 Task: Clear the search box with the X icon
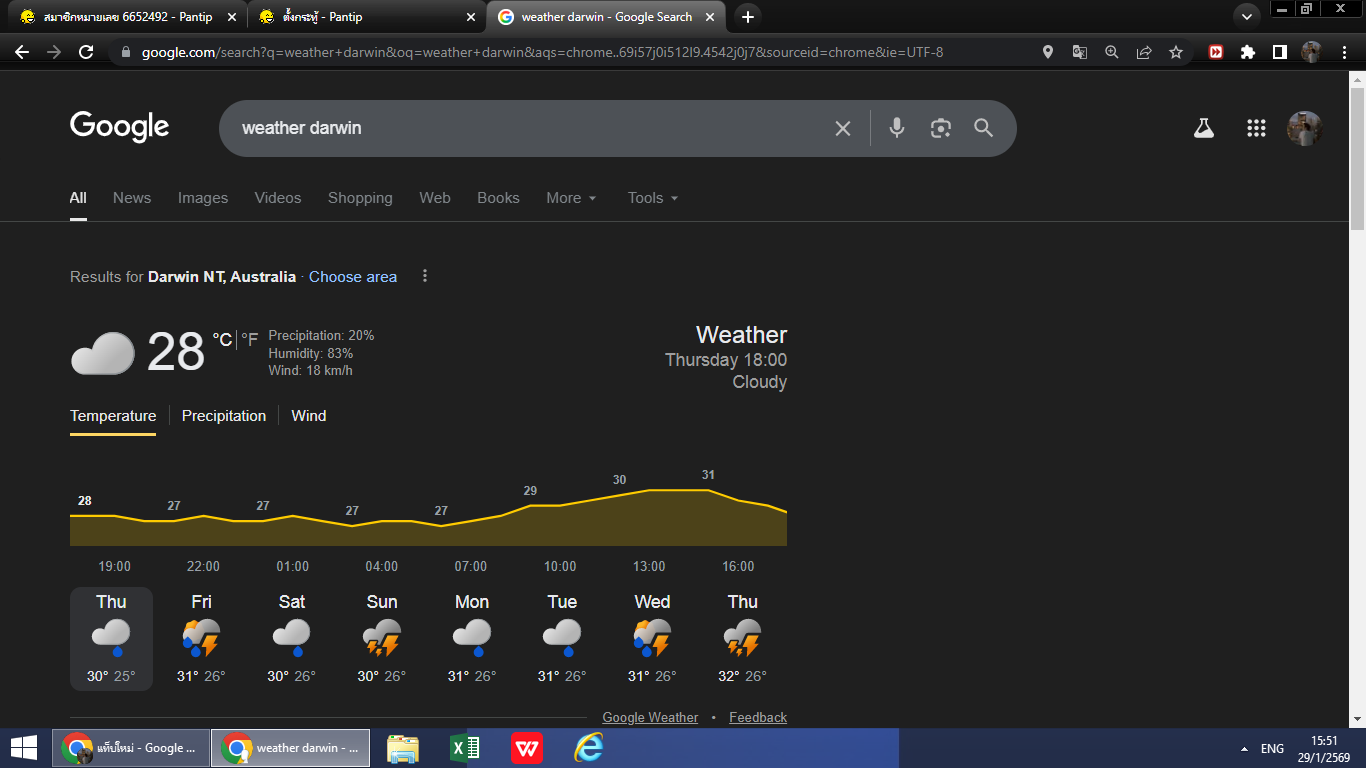click(x=843, y=128)
